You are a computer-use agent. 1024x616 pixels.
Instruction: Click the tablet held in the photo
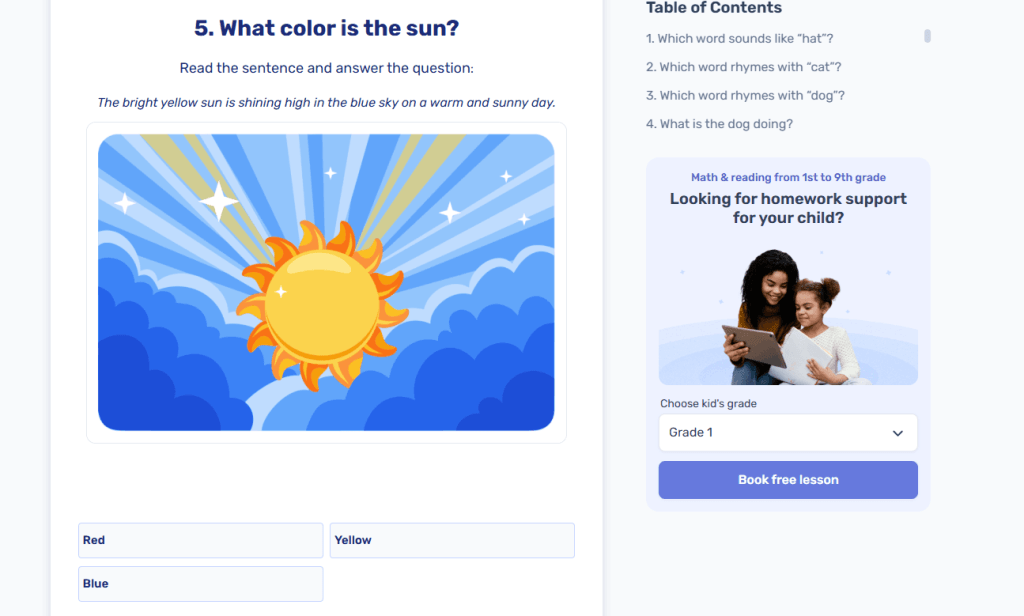(753, 343)
